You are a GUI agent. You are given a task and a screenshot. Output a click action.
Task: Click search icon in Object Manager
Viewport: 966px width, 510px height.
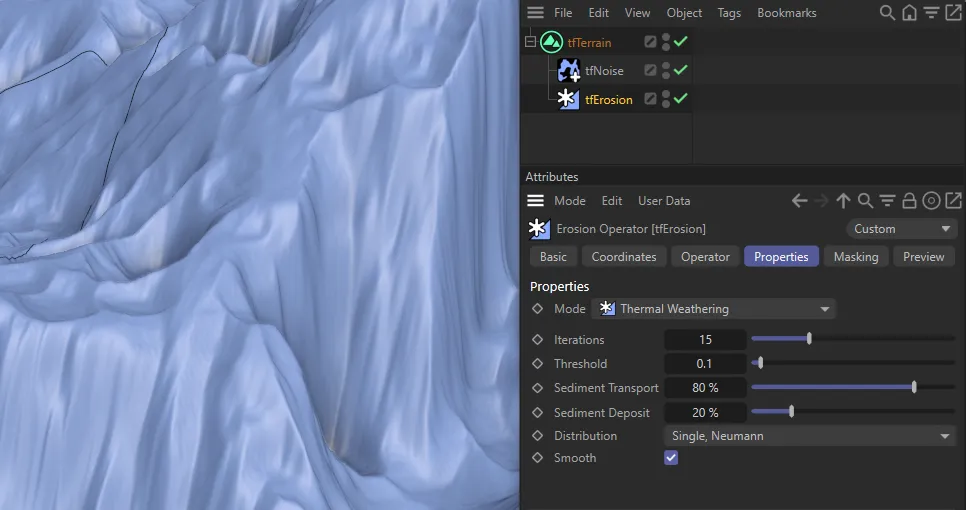[887, 12]
